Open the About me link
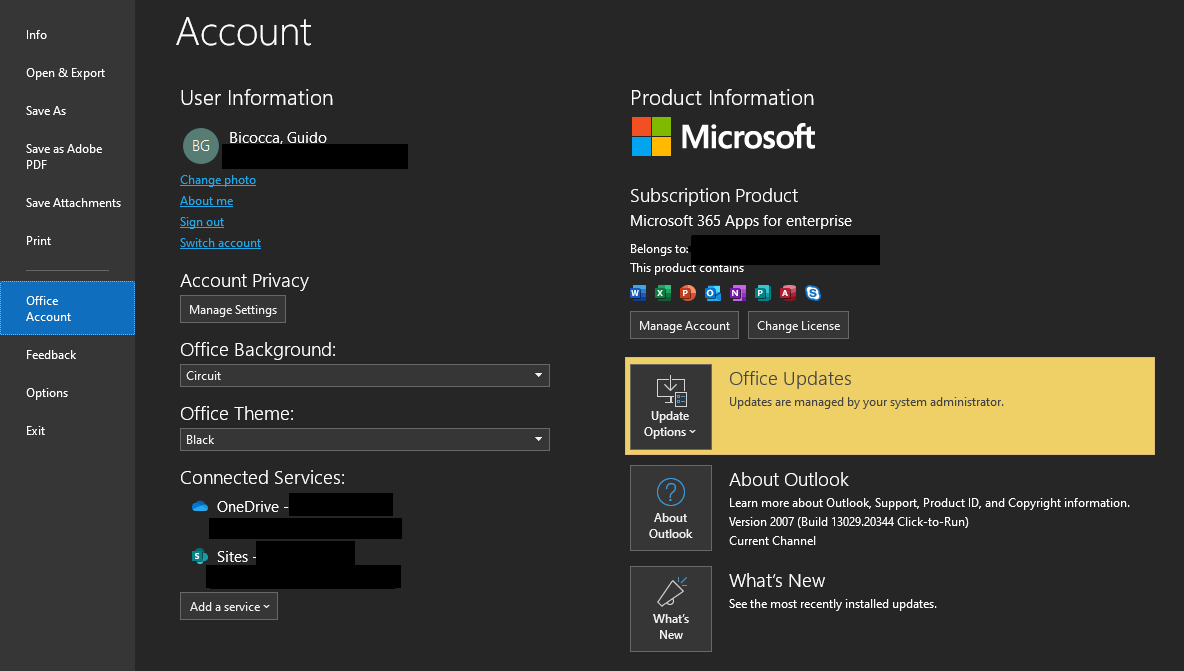The image size is (1184, 671). [206, 201]
